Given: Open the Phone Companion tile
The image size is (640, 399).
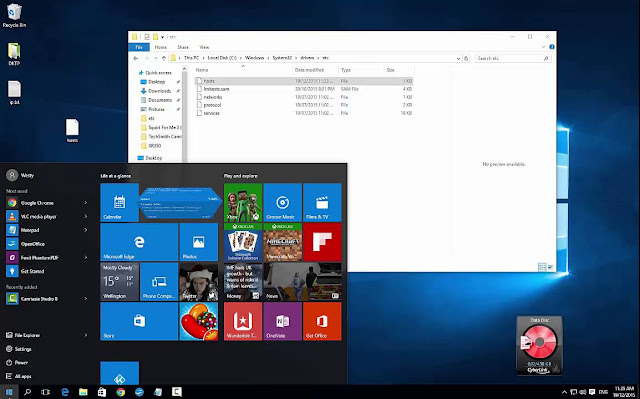Looking at the screenshot, I should (x=159, y=282).
